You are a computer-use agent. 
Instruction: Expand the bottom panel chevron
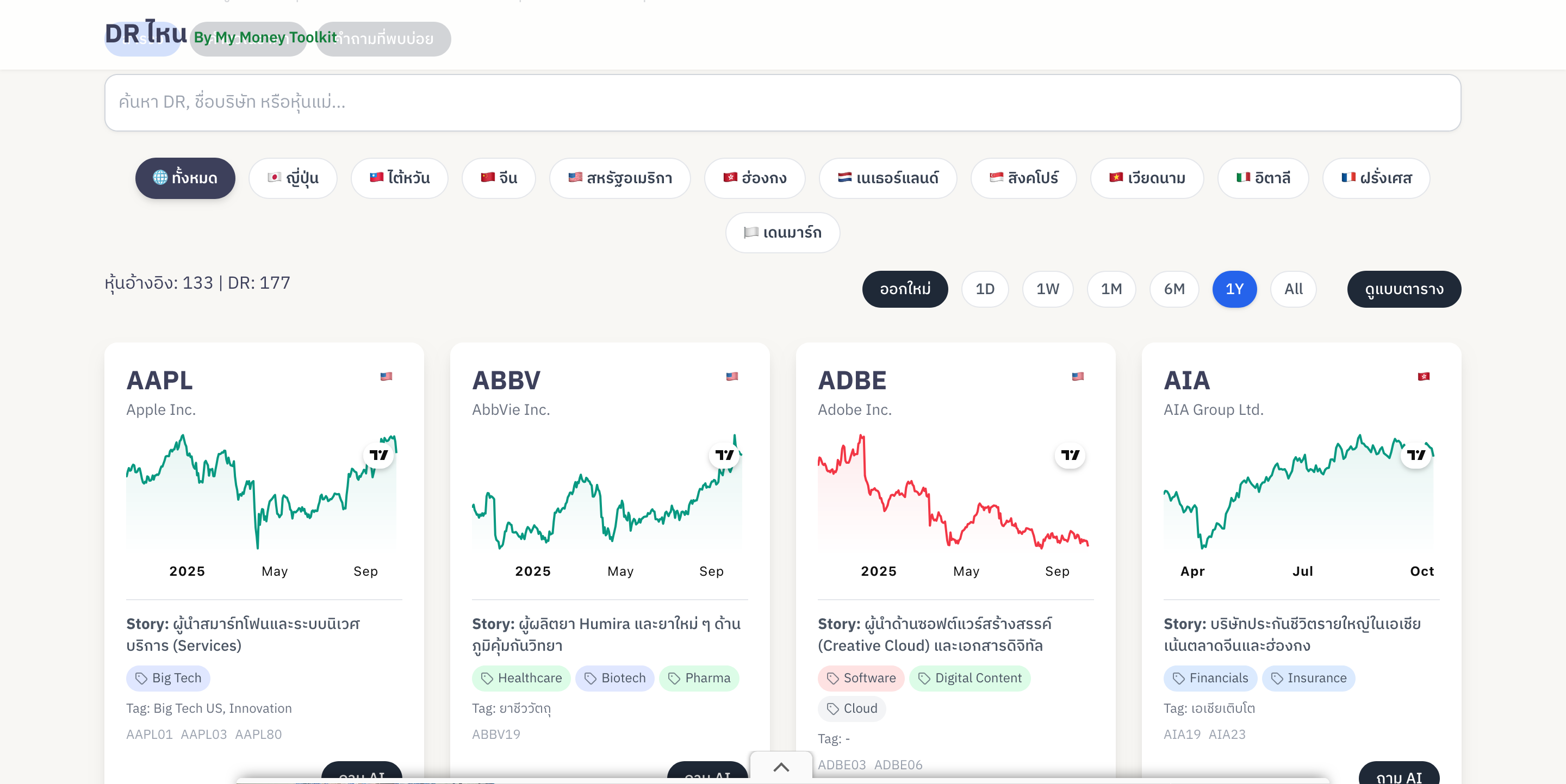coord(781,767)
